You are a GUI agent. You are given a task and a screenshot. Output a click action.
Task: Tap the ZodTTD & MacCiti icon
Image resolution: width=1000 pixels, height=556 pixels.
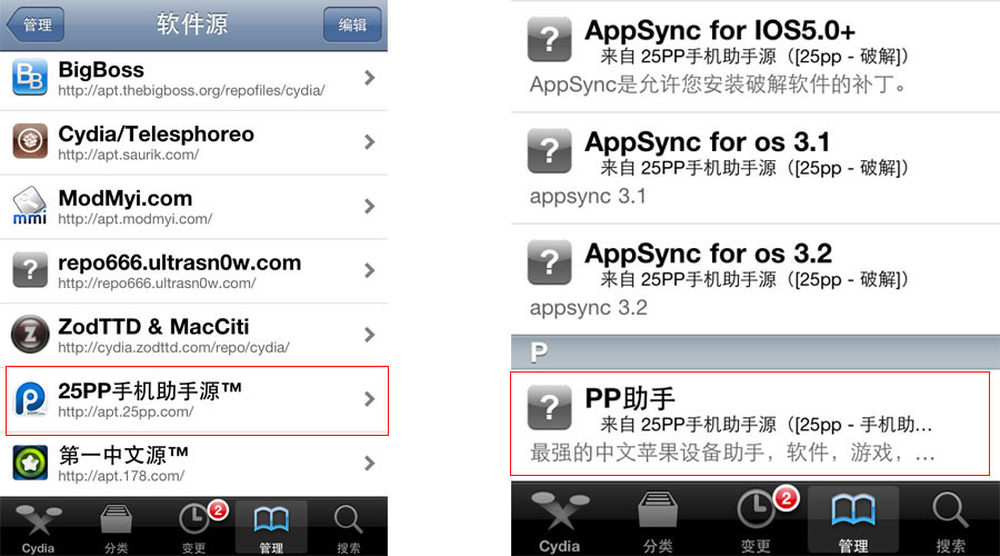pyautogui.click(x=29, y=334)
